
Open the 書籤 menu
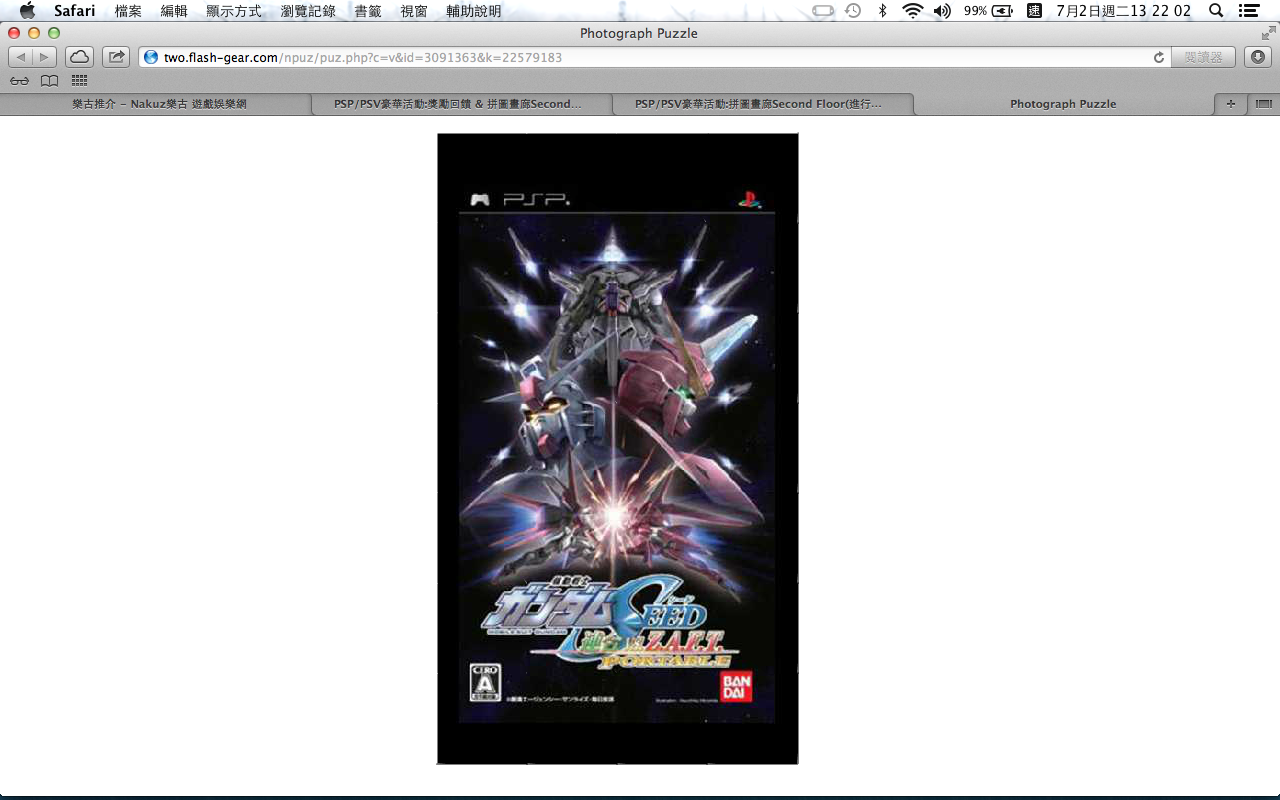368,11
